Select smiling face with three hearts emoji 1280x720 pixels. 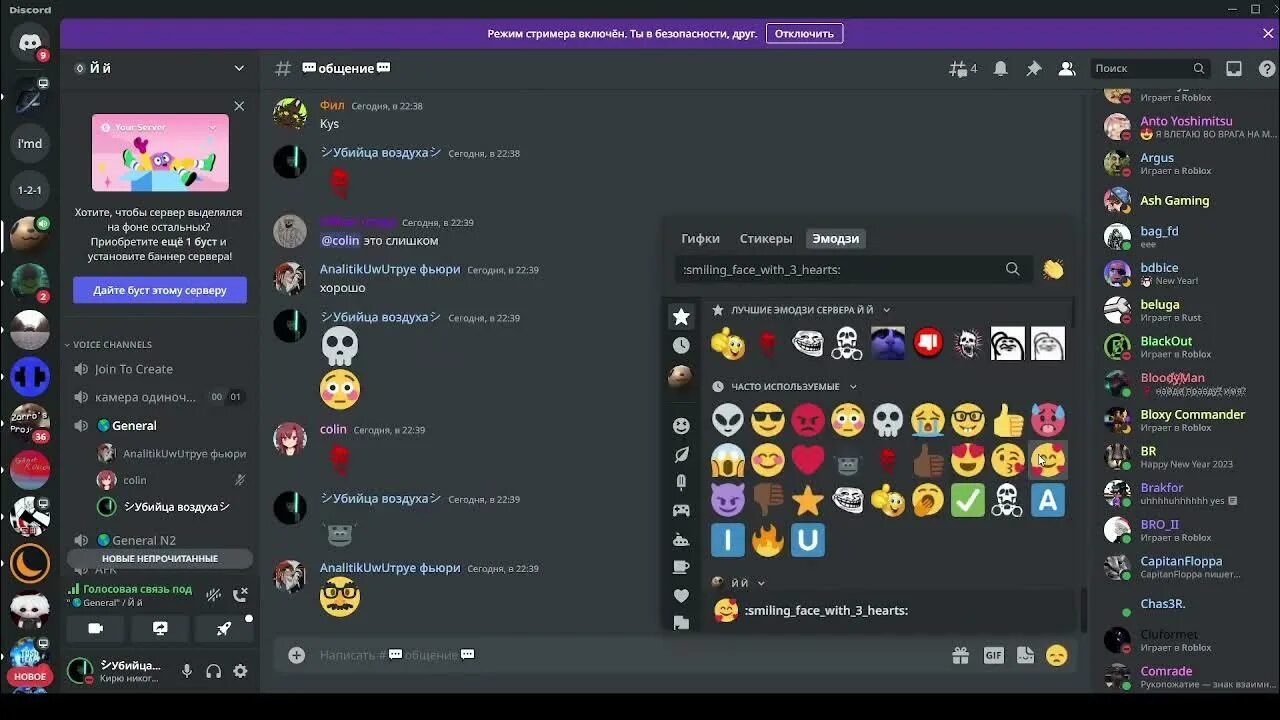coord(1048,460)
